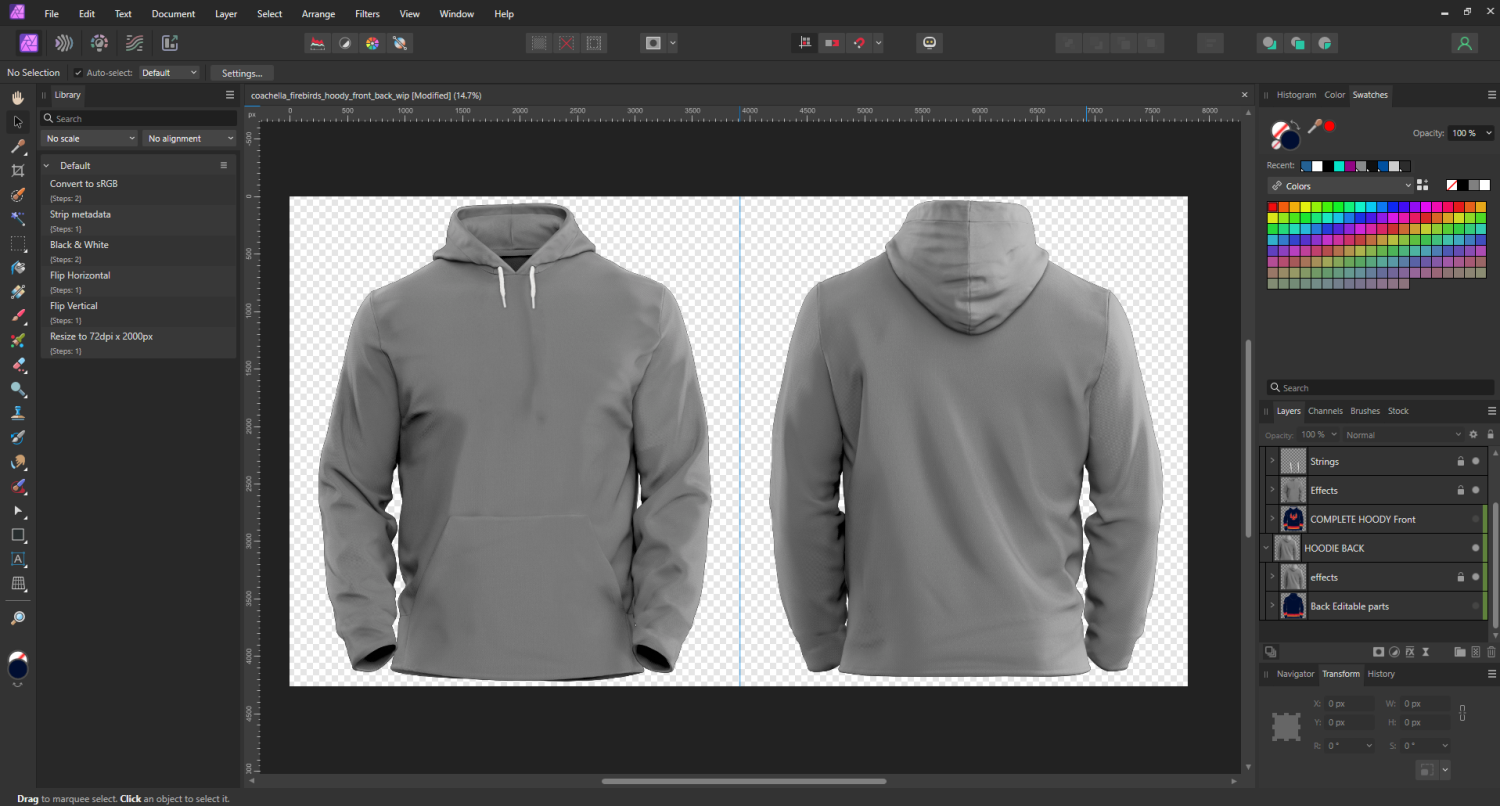Select the Text tool
1500x806 pixels.
[x=18, y=559]
